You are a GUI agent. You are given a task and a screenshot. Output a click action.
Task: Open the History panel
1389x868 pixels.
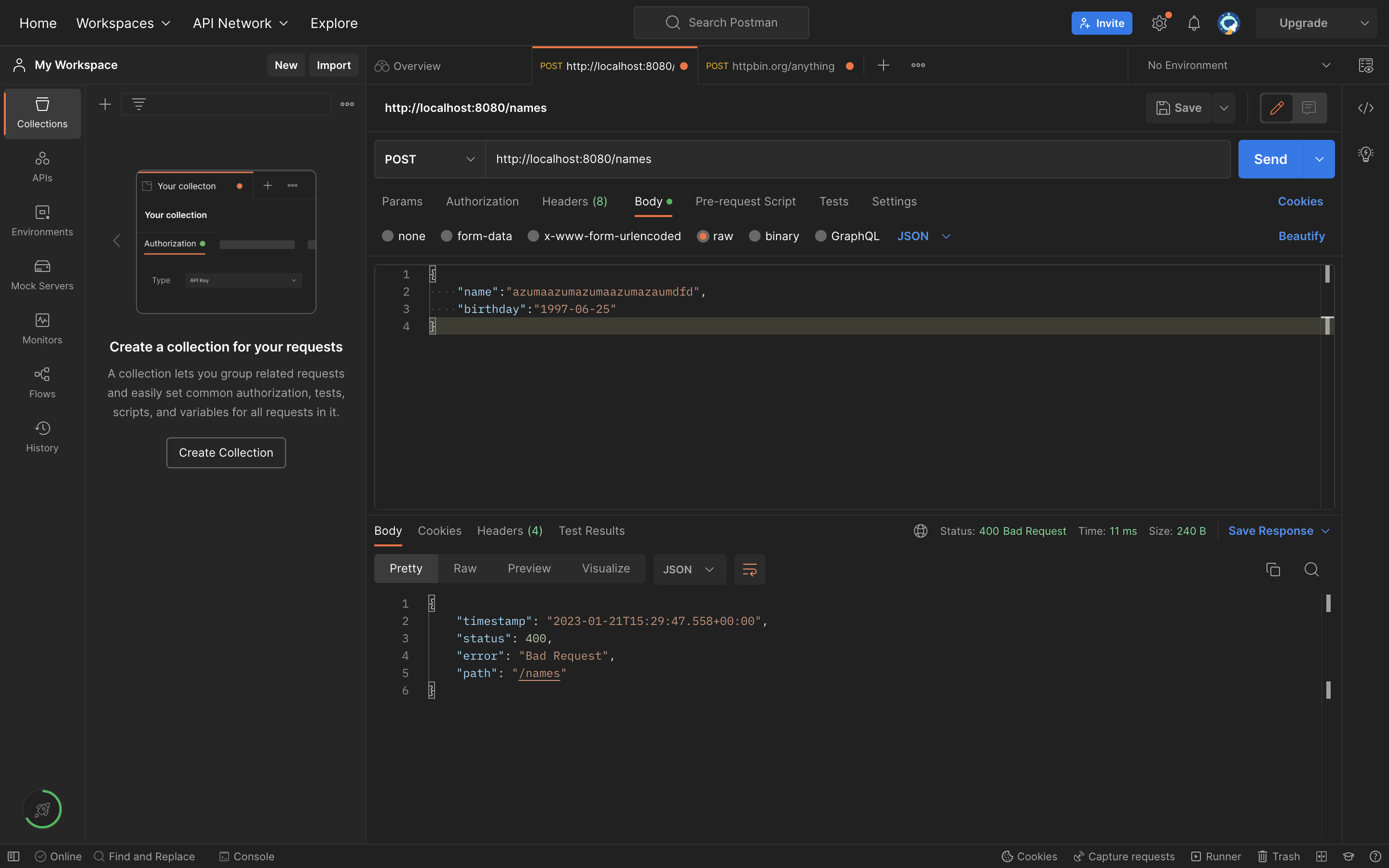click(42, 436)
